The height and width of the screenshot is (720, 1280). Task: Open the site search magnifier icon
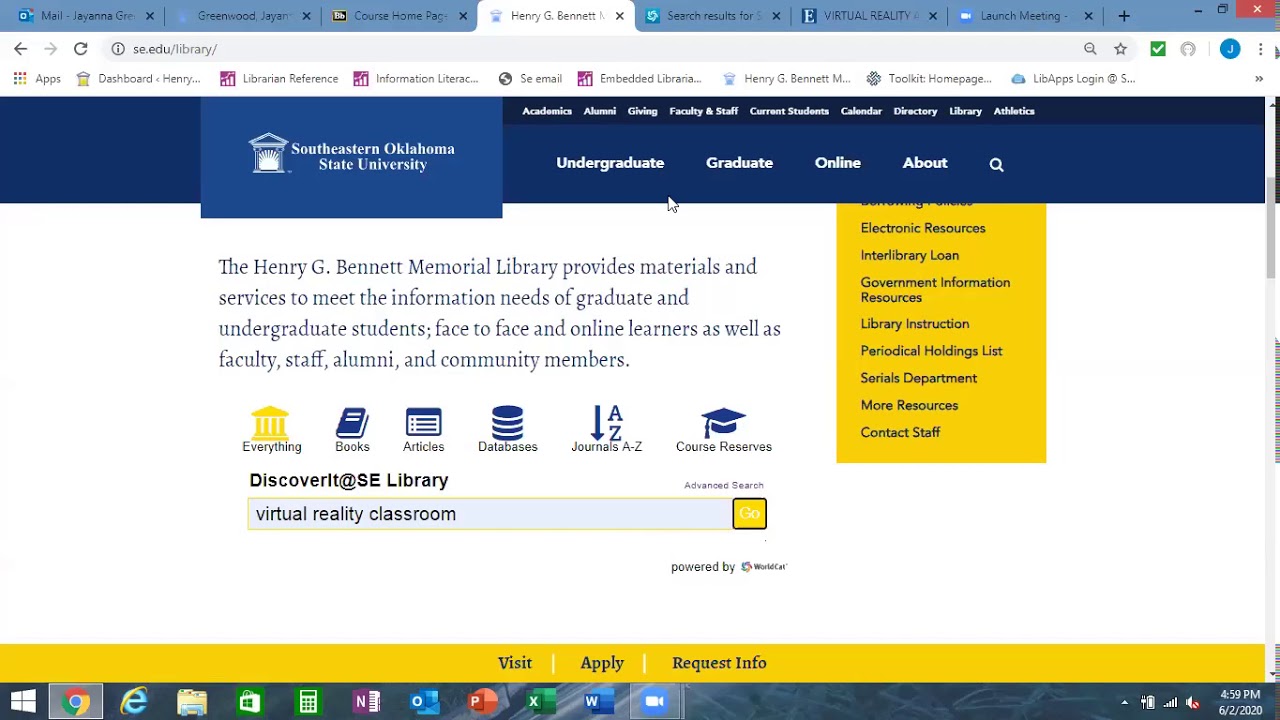coord(996,164)
